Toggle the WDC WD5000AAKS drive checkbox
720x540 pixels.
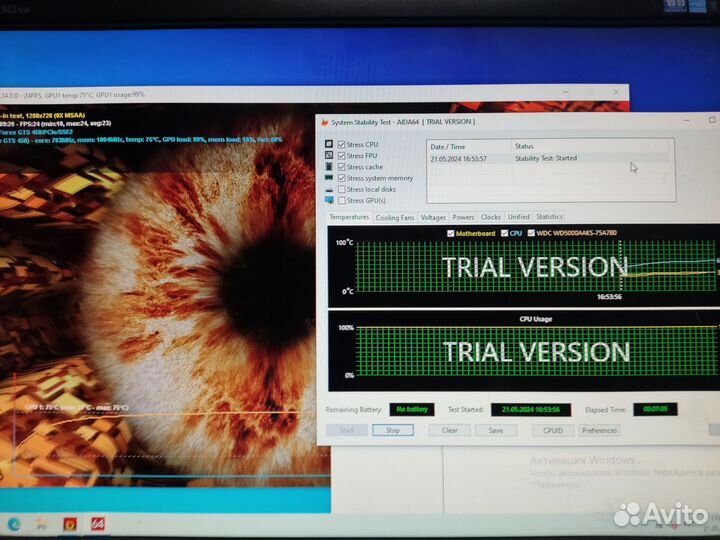(531, 233)
